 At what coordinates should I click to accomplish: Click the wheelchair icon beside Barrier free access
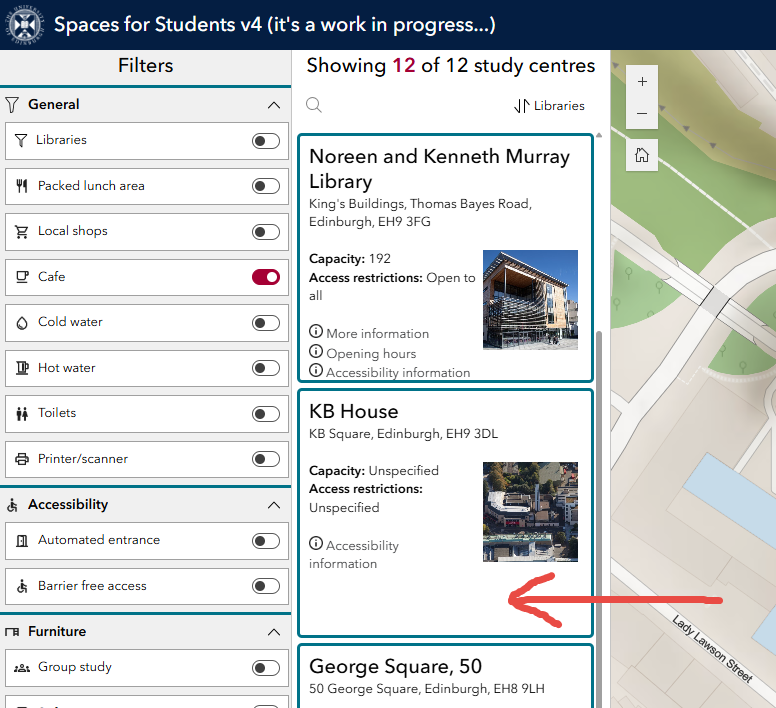tap(22, 586)
